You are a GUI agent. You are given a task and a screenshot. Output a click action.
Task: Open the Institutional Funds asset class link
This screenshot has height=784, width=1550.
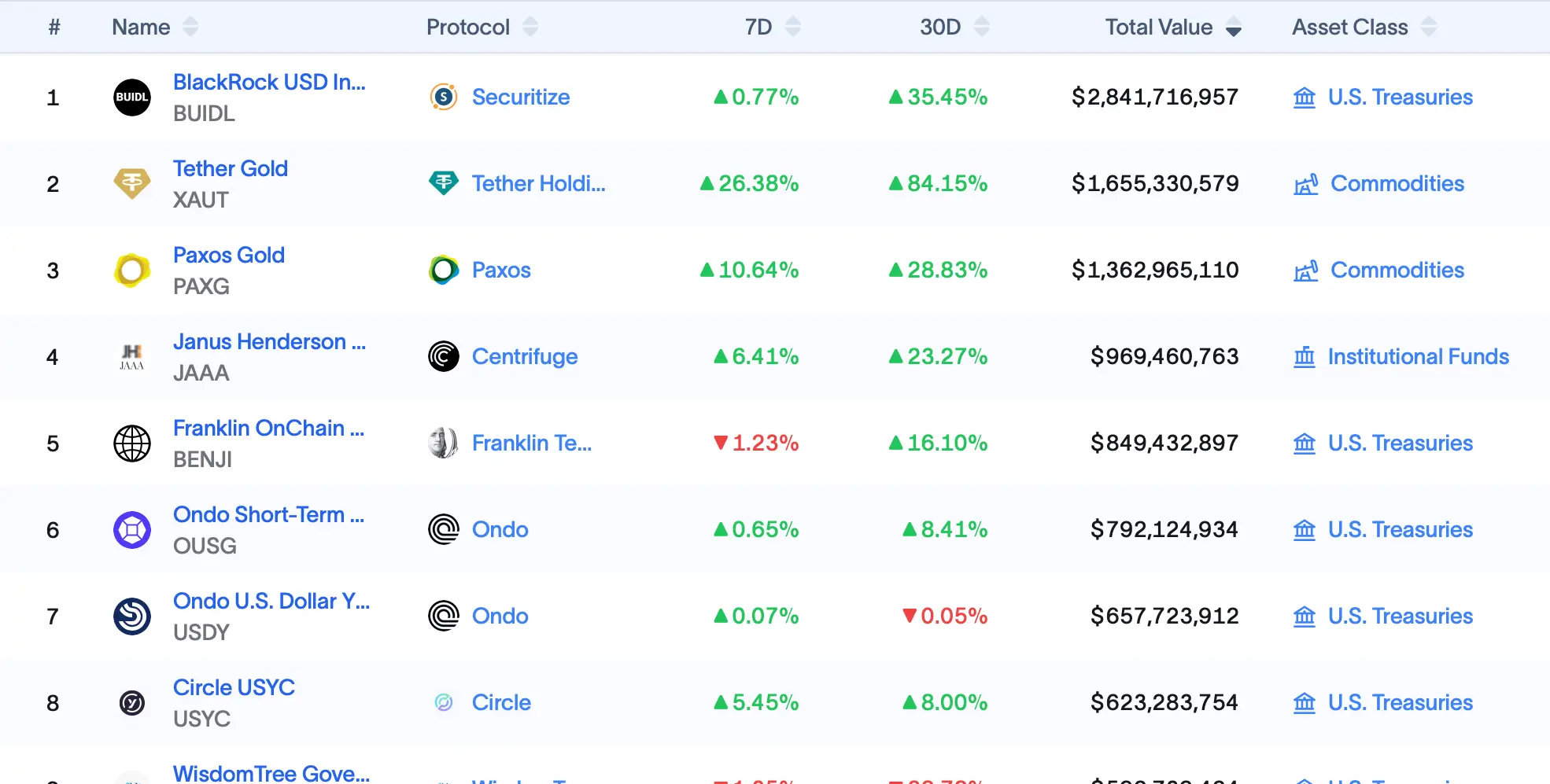(1418, 357)
